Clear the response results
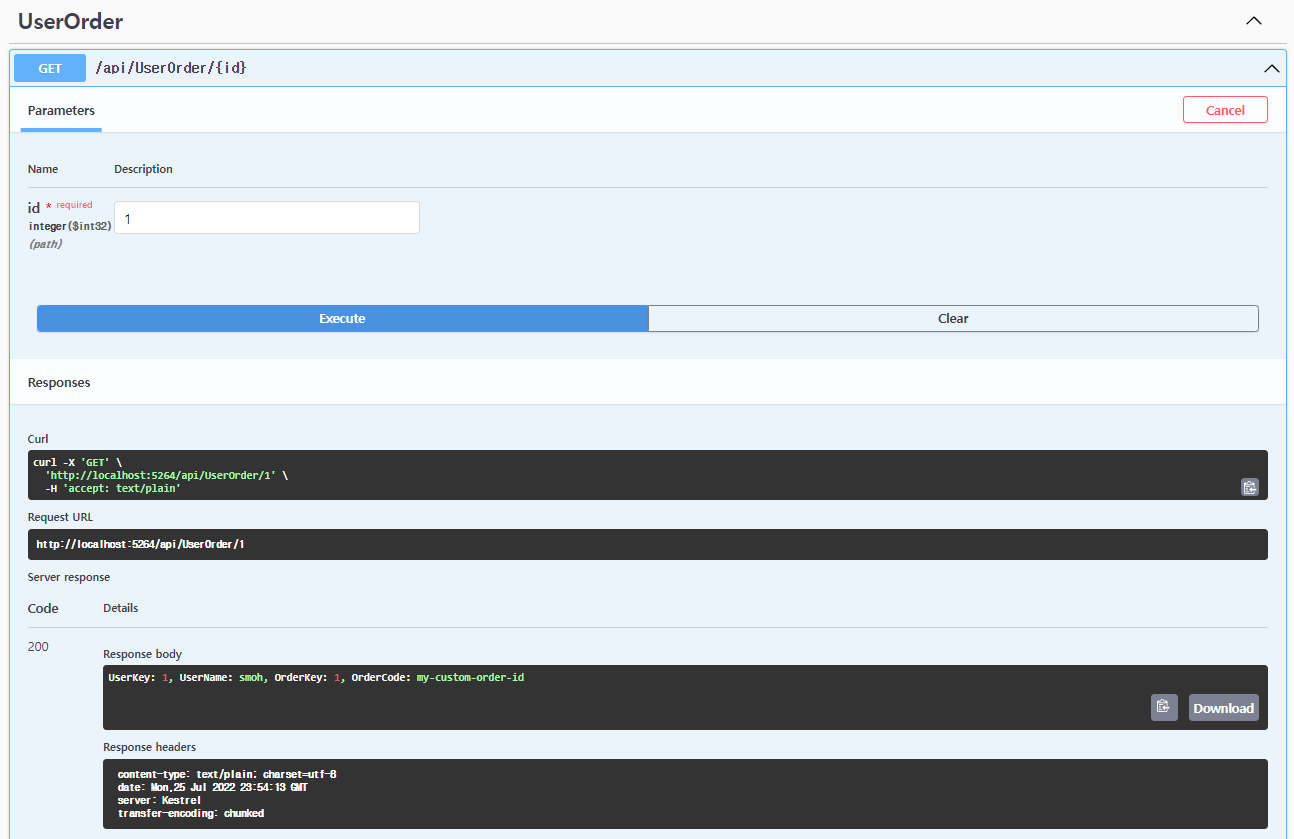1294x839 pixels. (x=953, y=318)
